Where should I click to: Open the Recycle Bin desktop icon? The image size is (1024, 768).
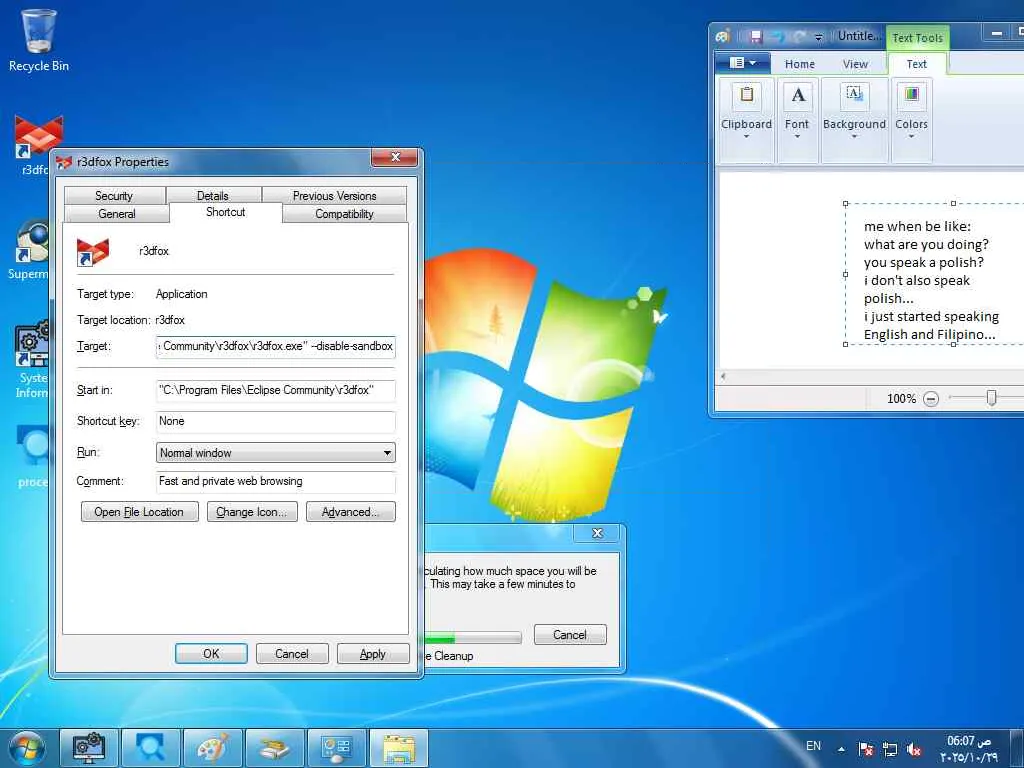[x=39, y=40]
